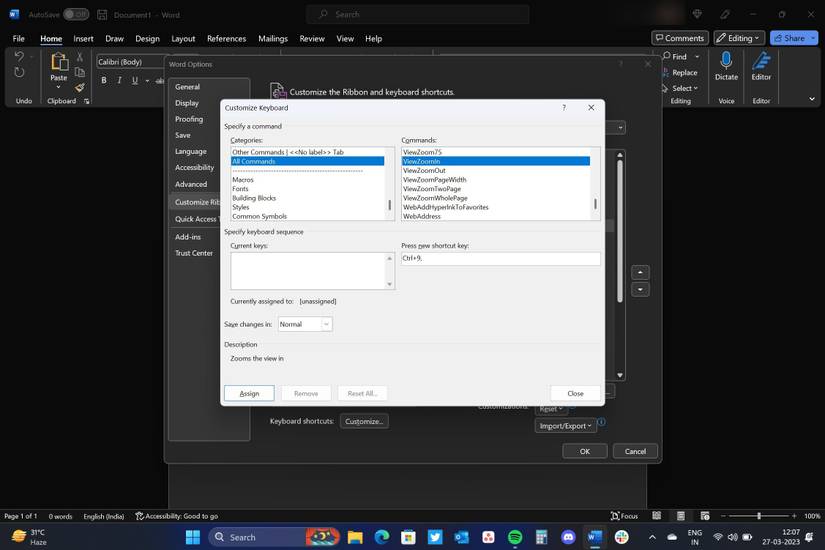The height and width of the screenshot is (550, 825).
Task: Click the zoom slider in the status bar
Action: (x=758, y=516)
